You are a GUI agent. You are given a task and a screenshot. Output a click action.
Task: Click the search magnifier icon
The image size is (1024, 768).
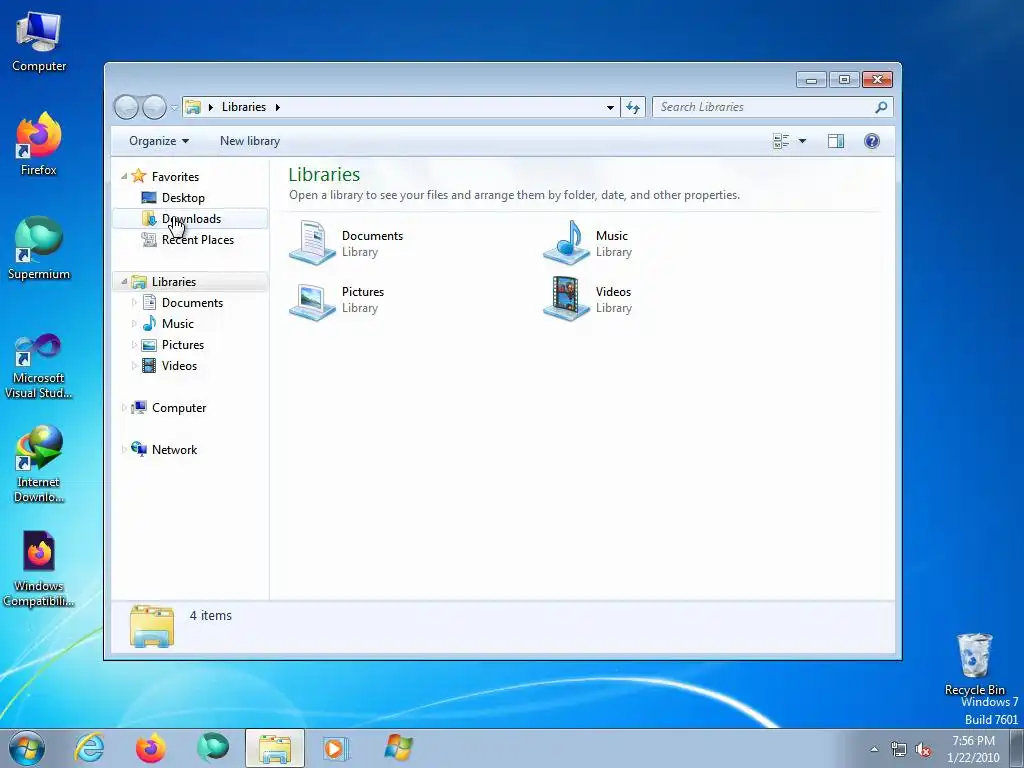pos(881,107)
